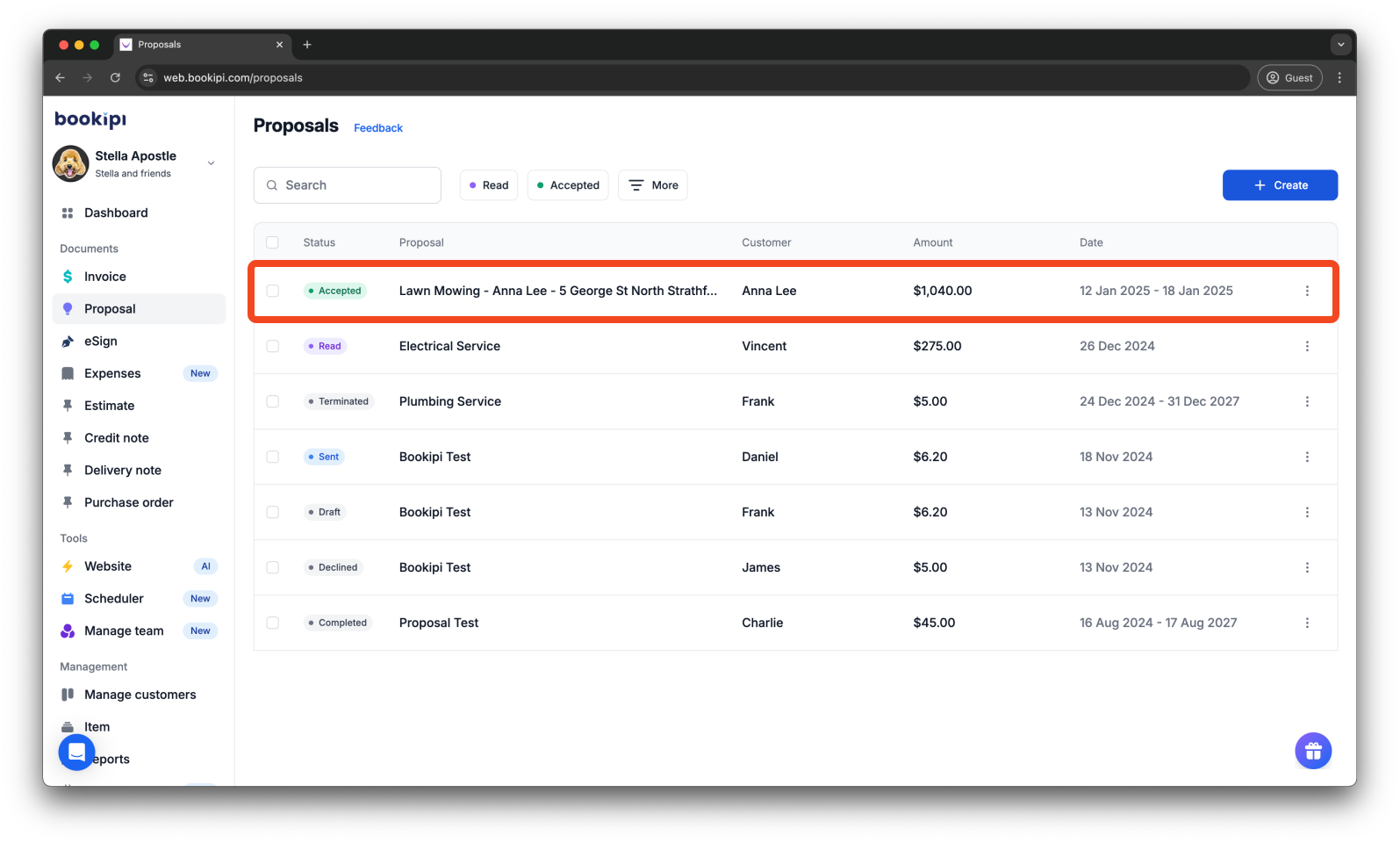This screenshot has width=1400, height=843.
Task: Open Manage customers in the sidebar
Action: pos(140,695)
